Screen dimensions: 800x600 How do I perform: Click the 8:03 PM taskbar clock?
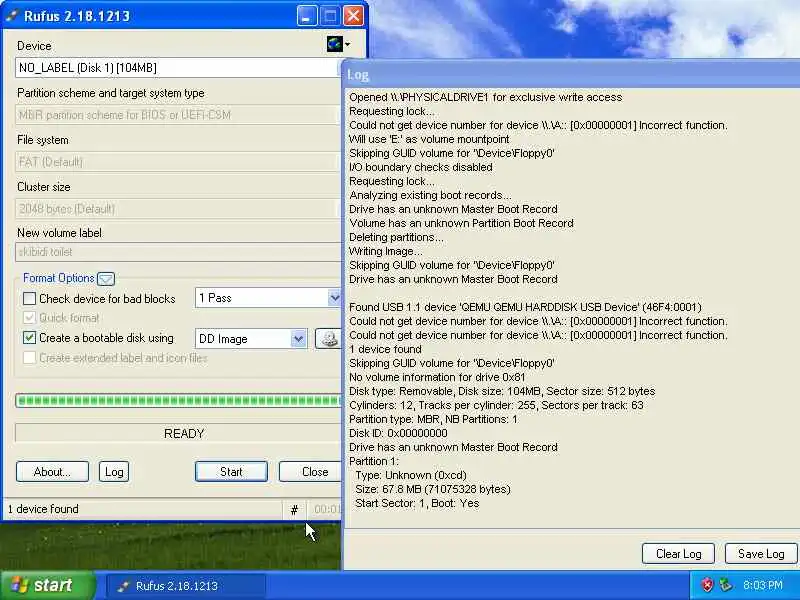[x=763, y=585]
